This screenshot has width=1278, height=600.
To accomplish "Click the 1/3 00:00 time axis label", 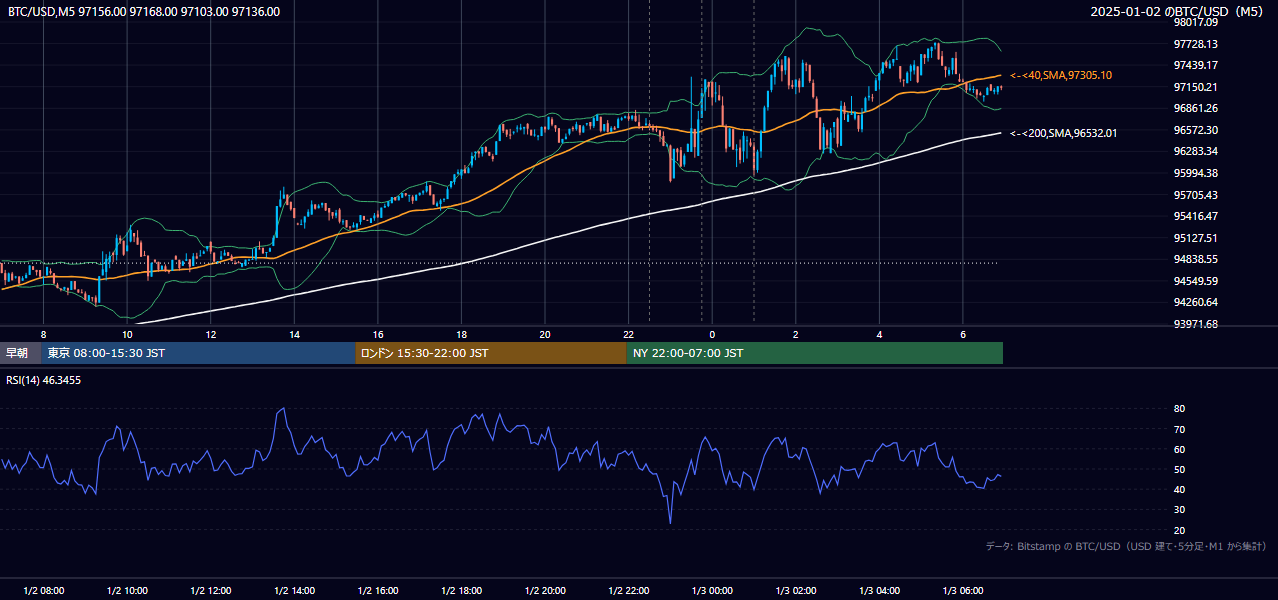I will pos(712,590).
